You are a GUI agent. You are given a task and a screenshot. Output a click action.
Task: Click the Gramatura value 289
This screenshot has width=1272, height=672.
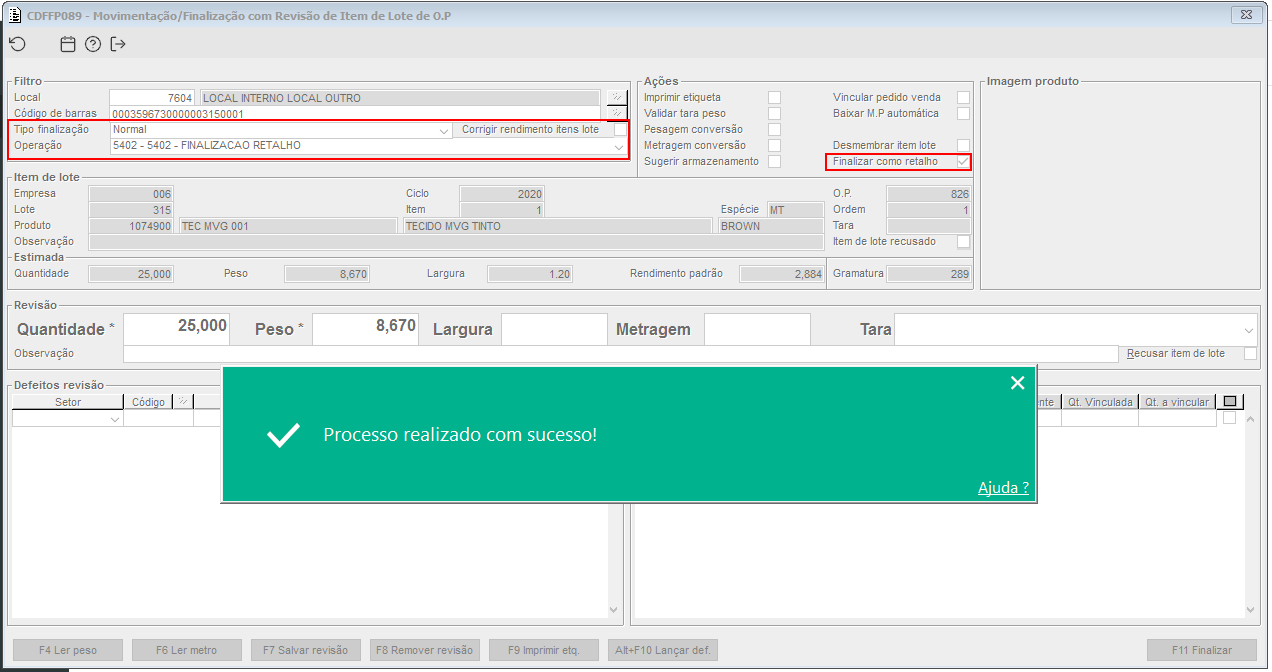[928, 274]
